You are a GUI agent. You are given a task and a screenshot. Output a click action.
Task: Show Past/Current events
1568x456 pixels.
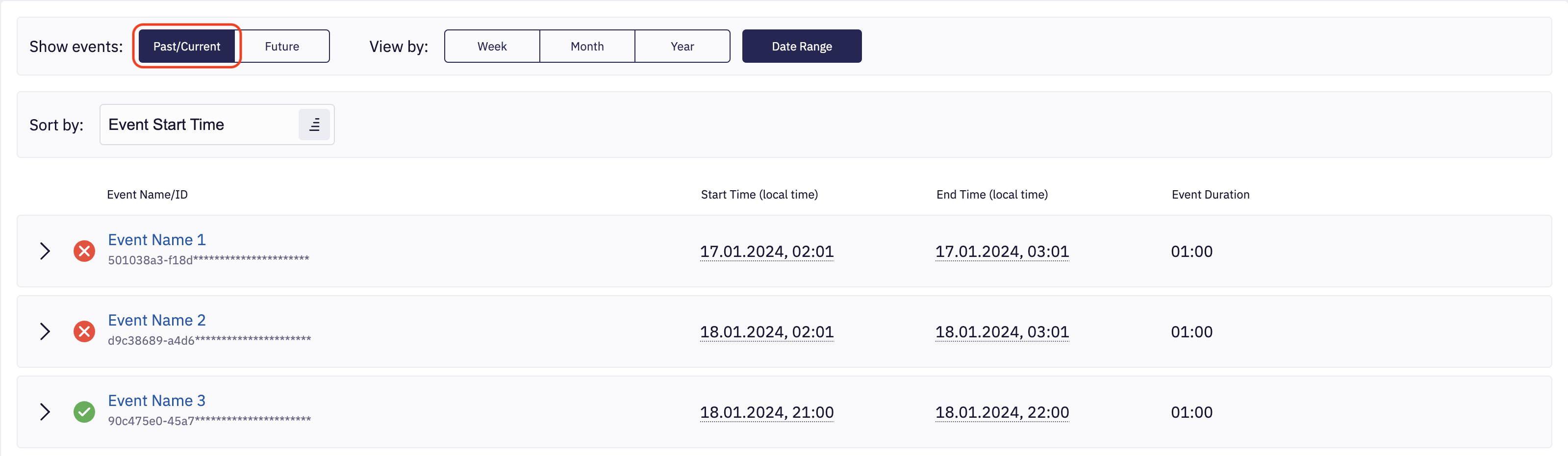pos(187,46)
